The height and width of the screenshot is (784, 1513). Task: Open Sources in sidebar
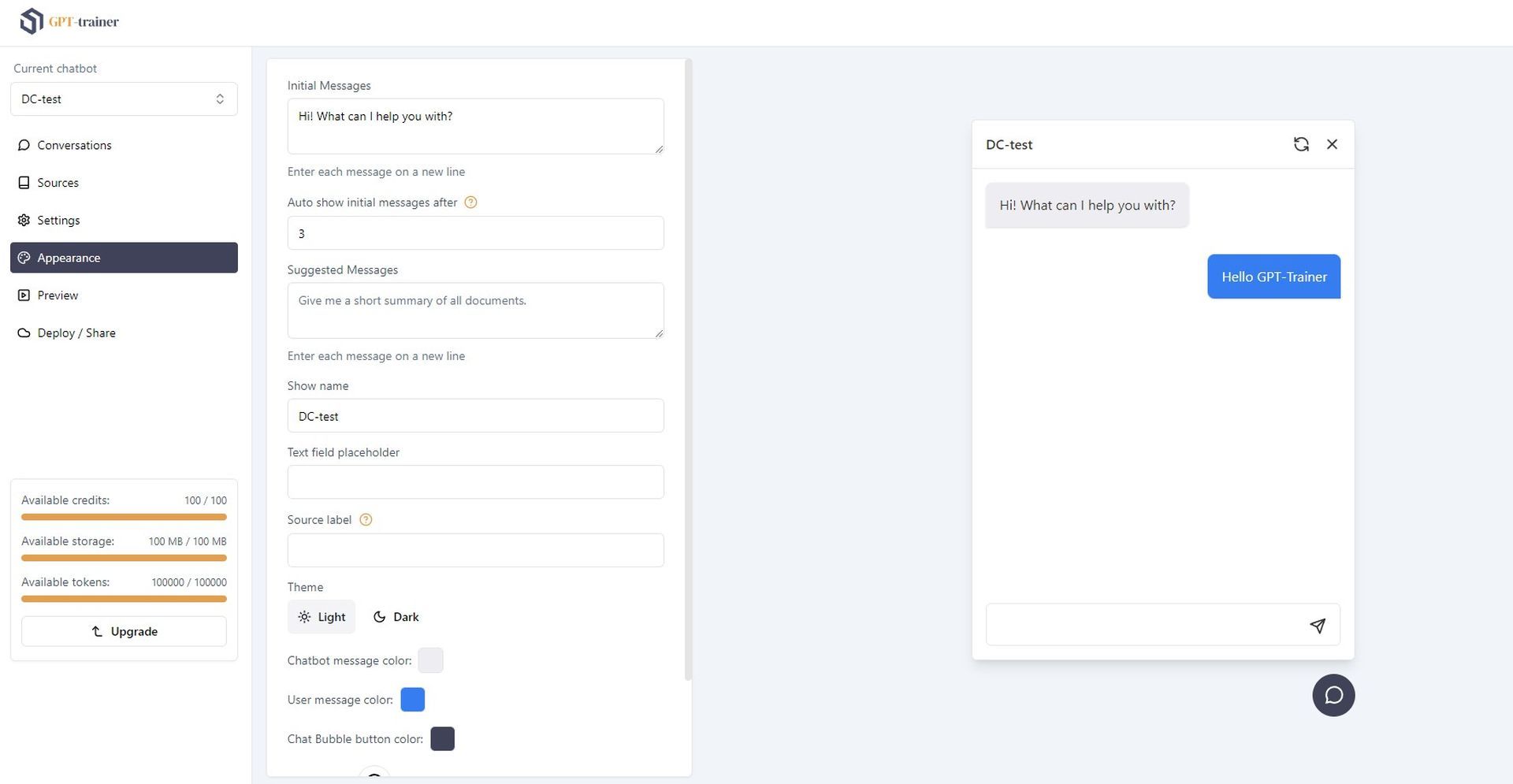tap(124, 183)
